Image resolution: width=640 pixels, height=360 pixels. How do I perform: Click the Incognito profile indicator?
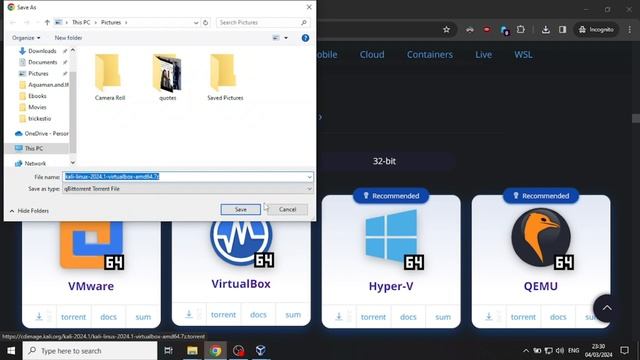596,29
